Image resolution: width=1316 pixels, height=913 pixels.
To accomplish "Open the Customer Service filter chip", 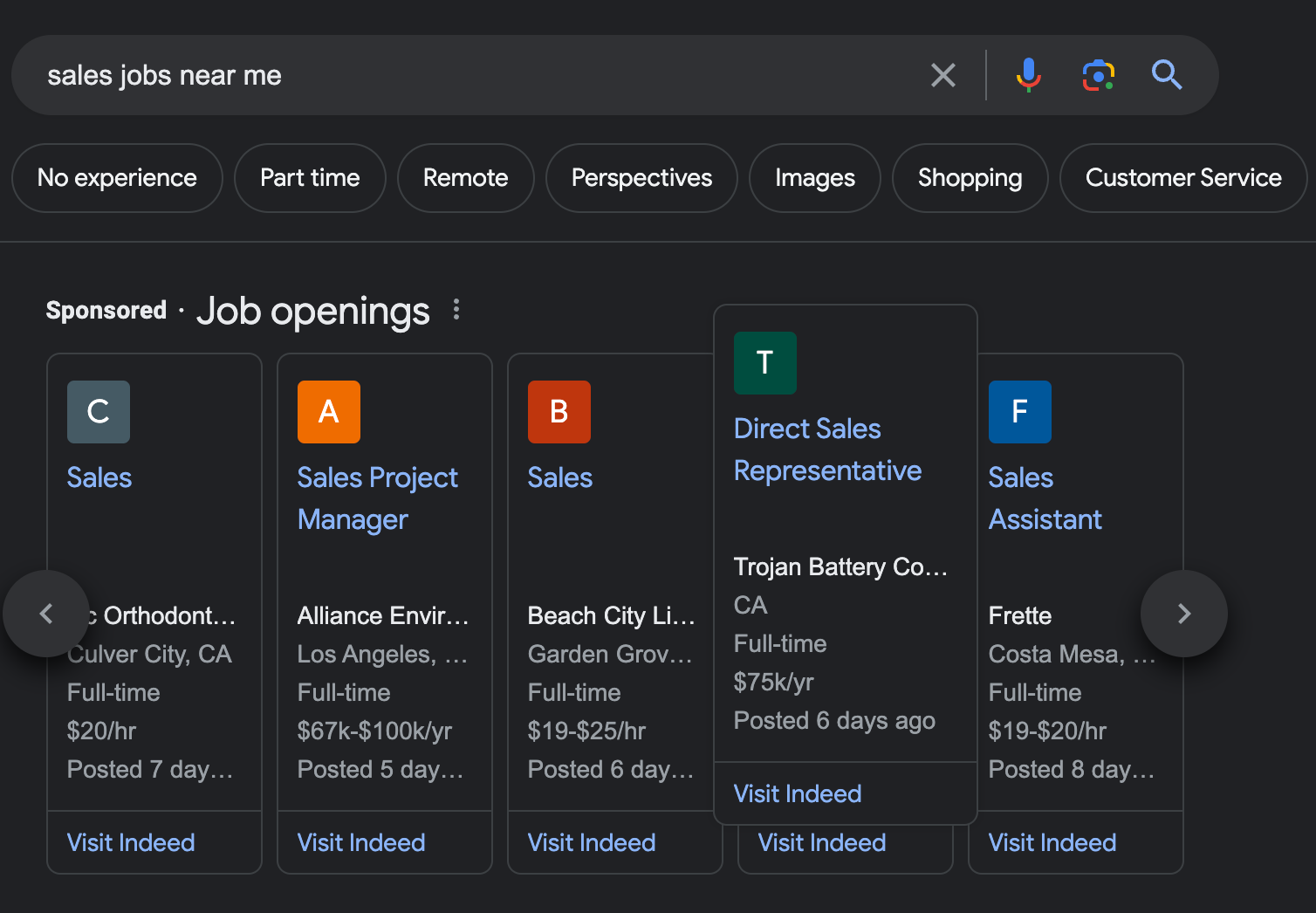I will click(1182, 178).
